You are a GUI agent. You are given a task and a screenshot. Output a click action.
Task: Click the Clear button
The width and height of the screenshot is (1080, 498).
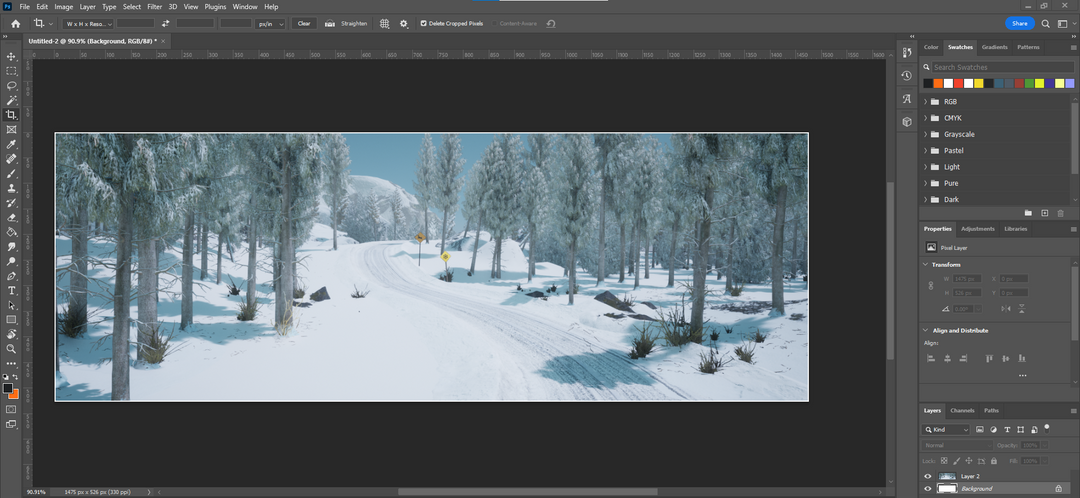pyautogui.click(x=304, y=23)
